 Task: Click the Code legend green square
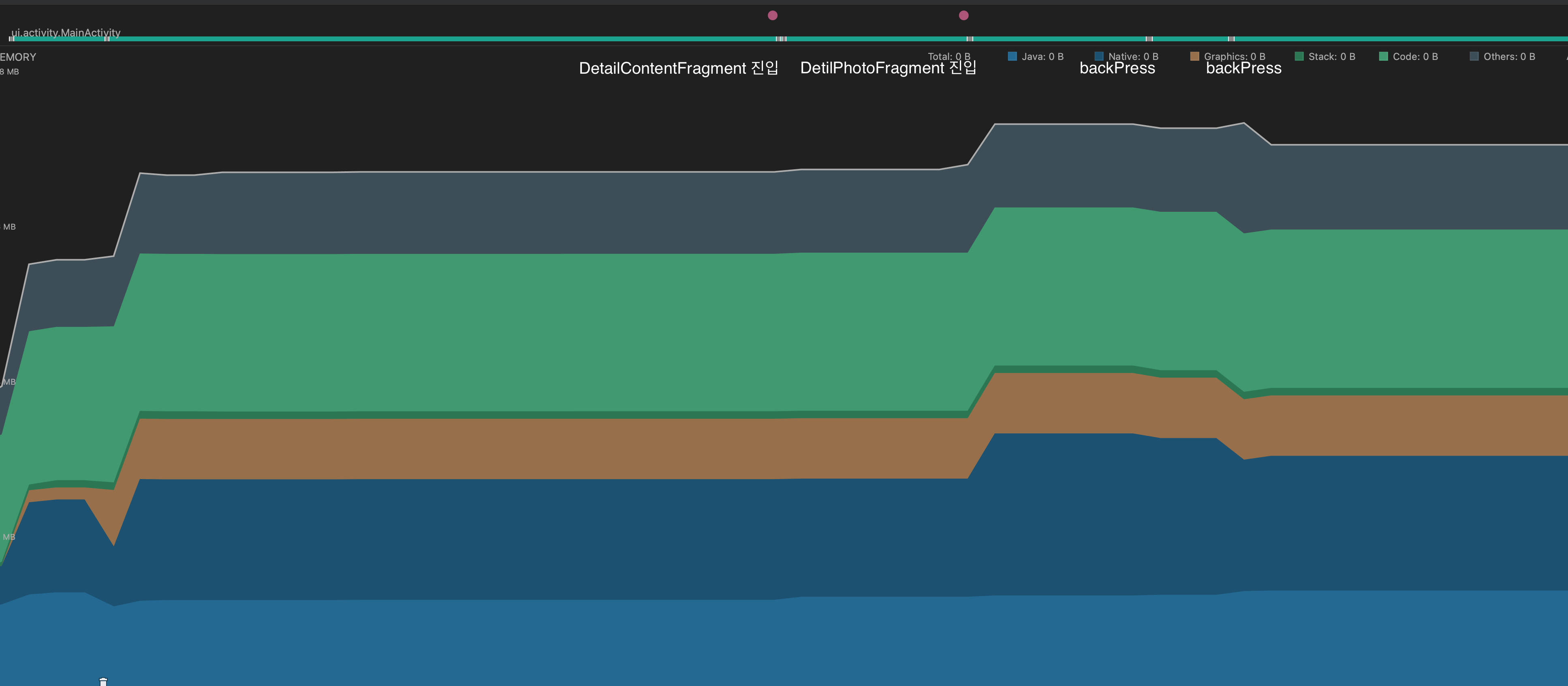[1383, 57]
